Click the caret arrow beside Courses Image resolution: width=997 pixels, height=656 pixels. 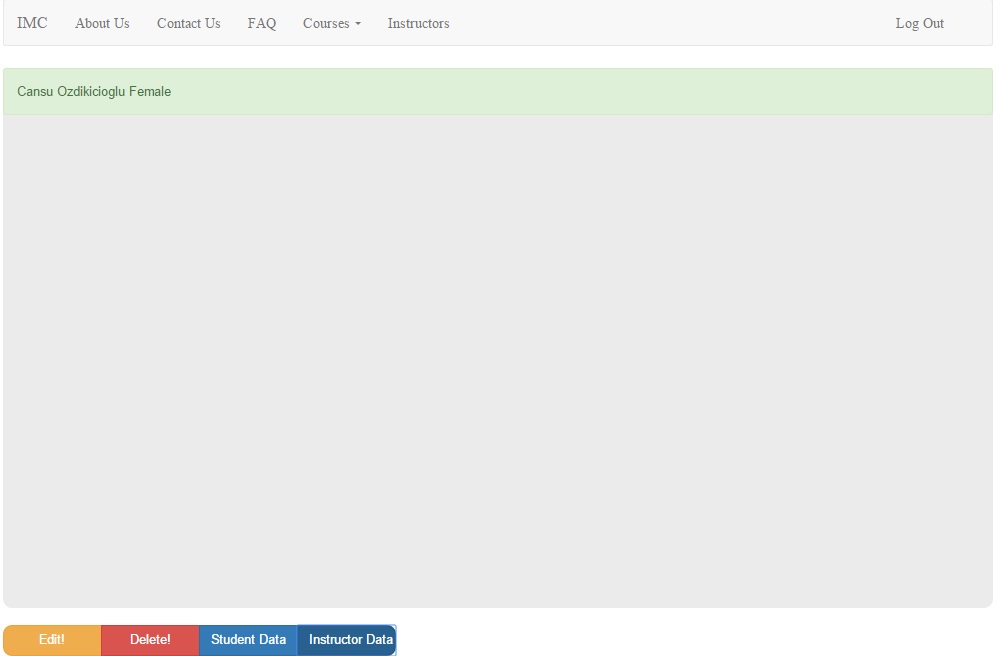pyautogui.click(x=358, y=24)
